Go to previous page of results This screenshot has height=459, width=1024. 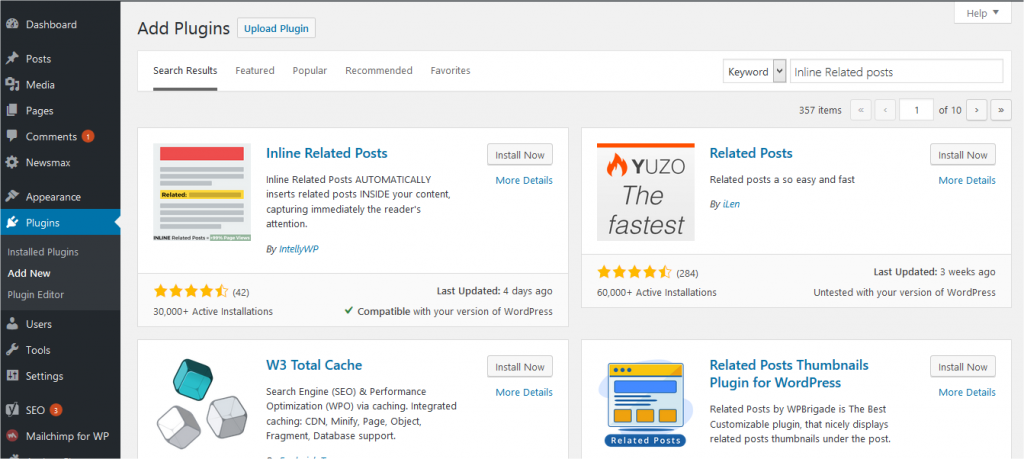pos(885,110)
